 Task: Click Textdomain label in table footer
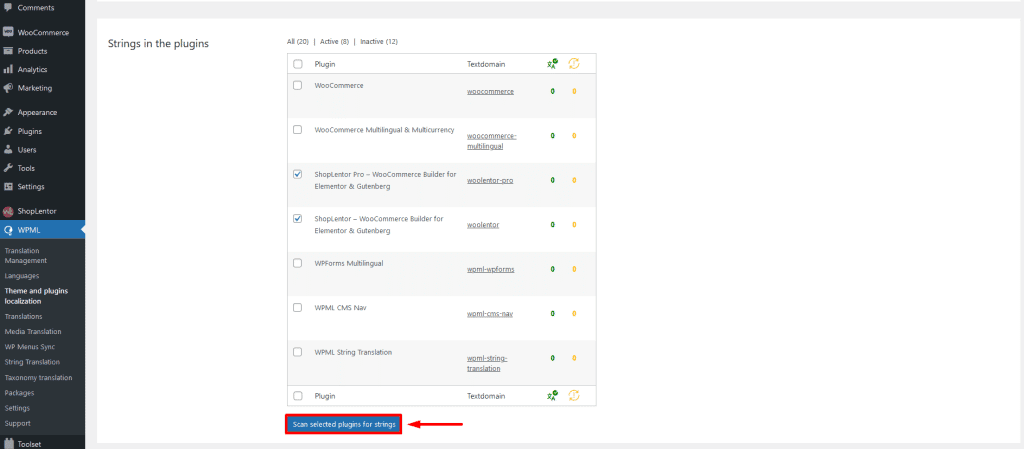(x=487, y=395)
